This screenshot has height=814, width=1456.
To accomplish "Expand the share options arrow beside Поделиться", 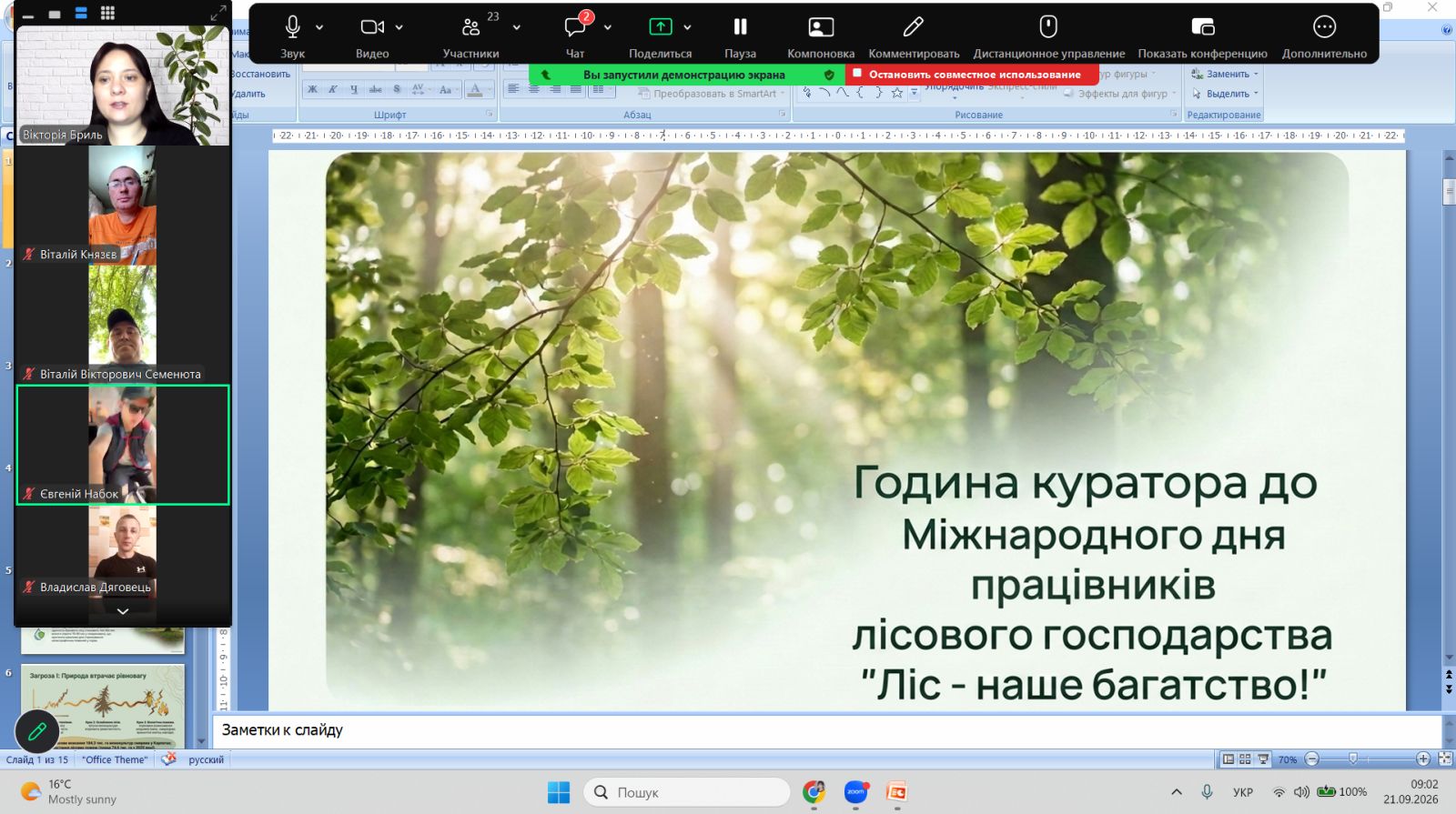I will [x=687, y=27].
